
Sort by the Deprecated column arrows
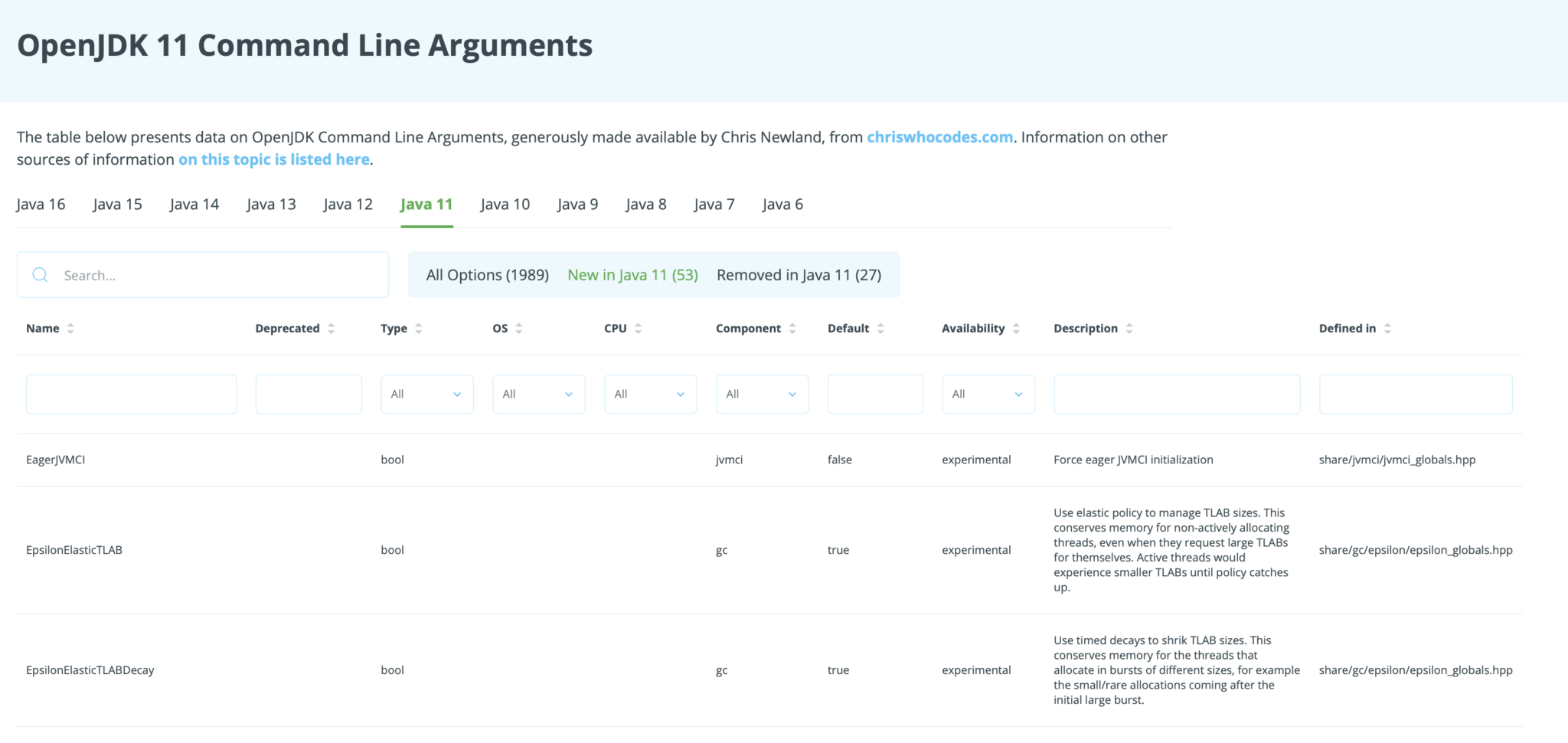click(x=331, y=329)
